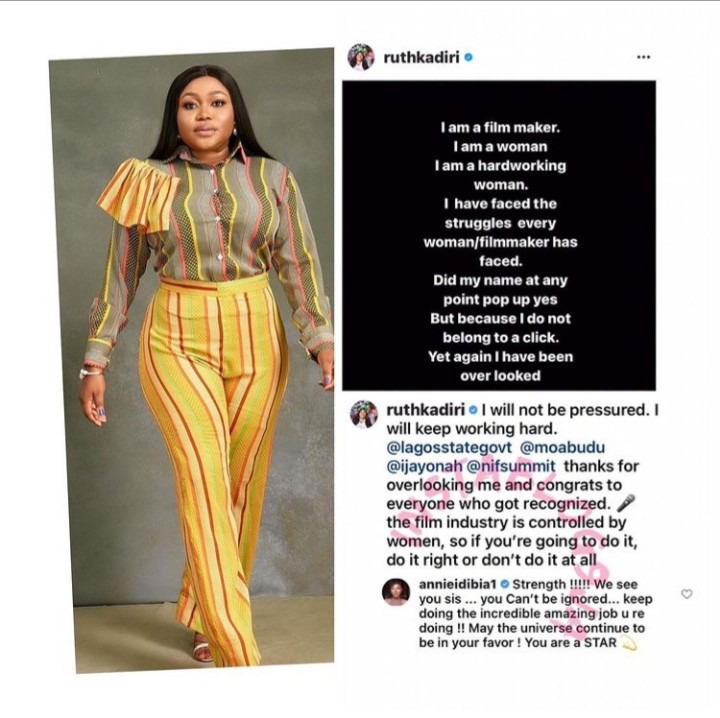Click verified badge next to annieidibia1
The height and width of the screenshot is (718, 720).
click(x=504, y=584)
